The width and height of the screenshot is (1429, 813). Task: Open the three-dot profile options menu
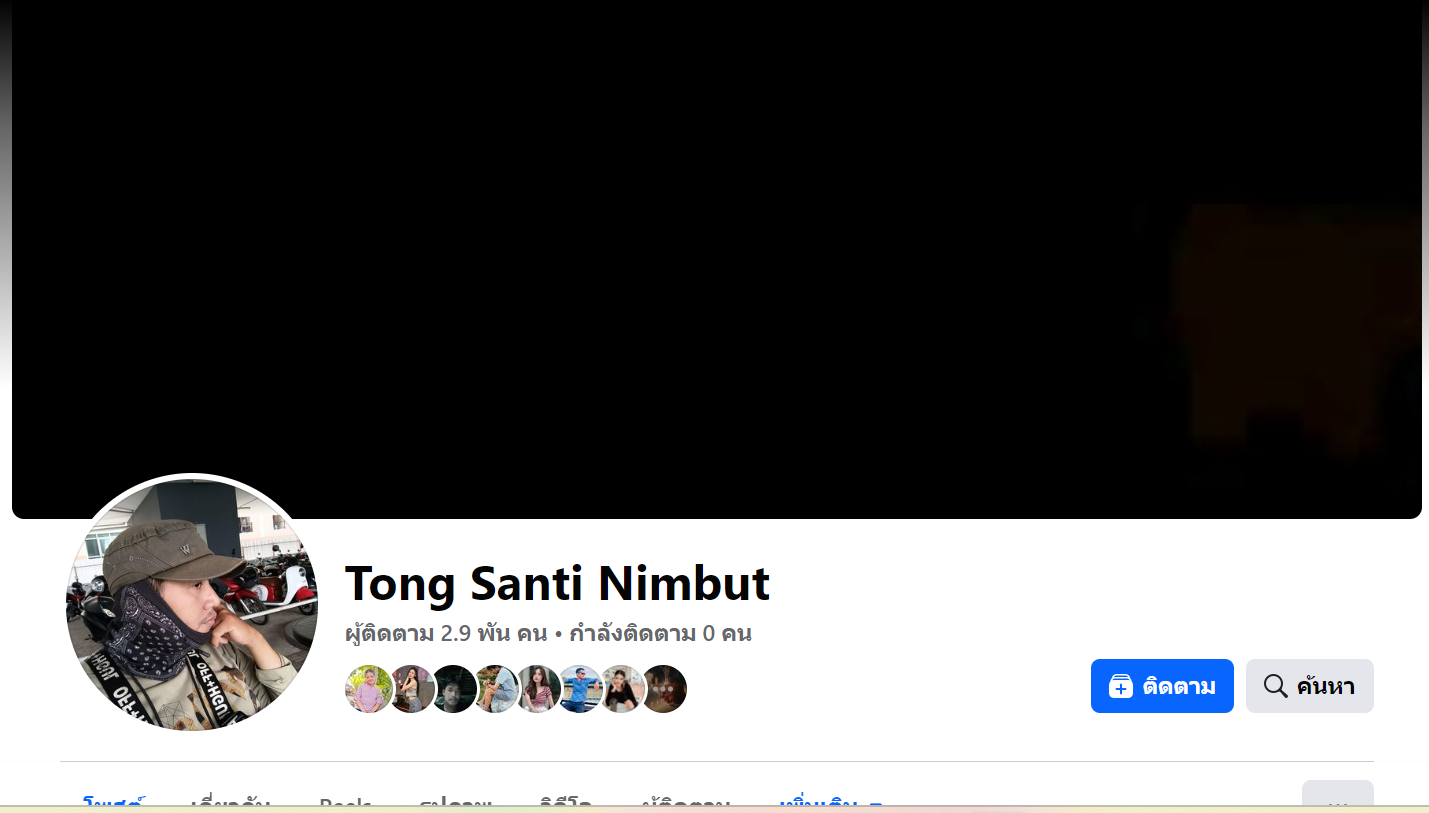pyautogui.click(x=1338, y=797)
